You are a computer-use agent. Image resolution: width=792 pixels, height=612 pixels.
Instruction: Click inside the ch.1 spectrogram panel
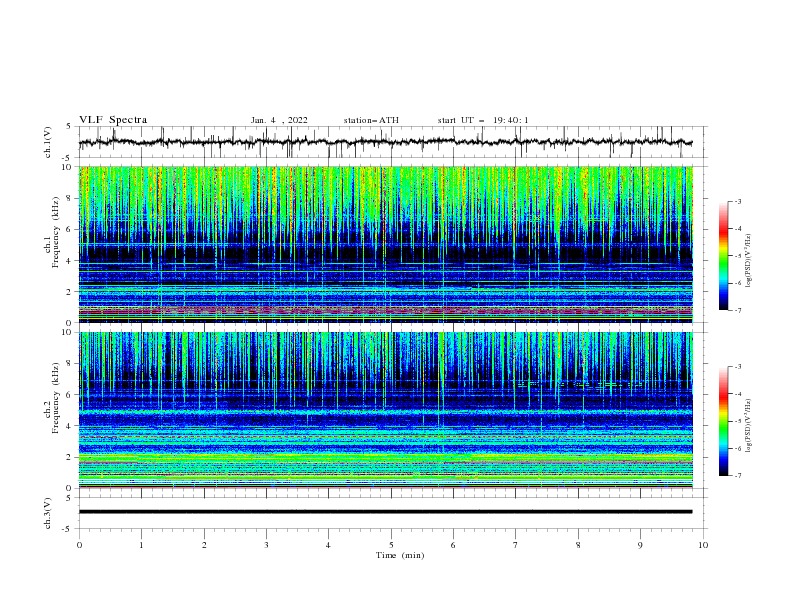click(x=385, y=244)
